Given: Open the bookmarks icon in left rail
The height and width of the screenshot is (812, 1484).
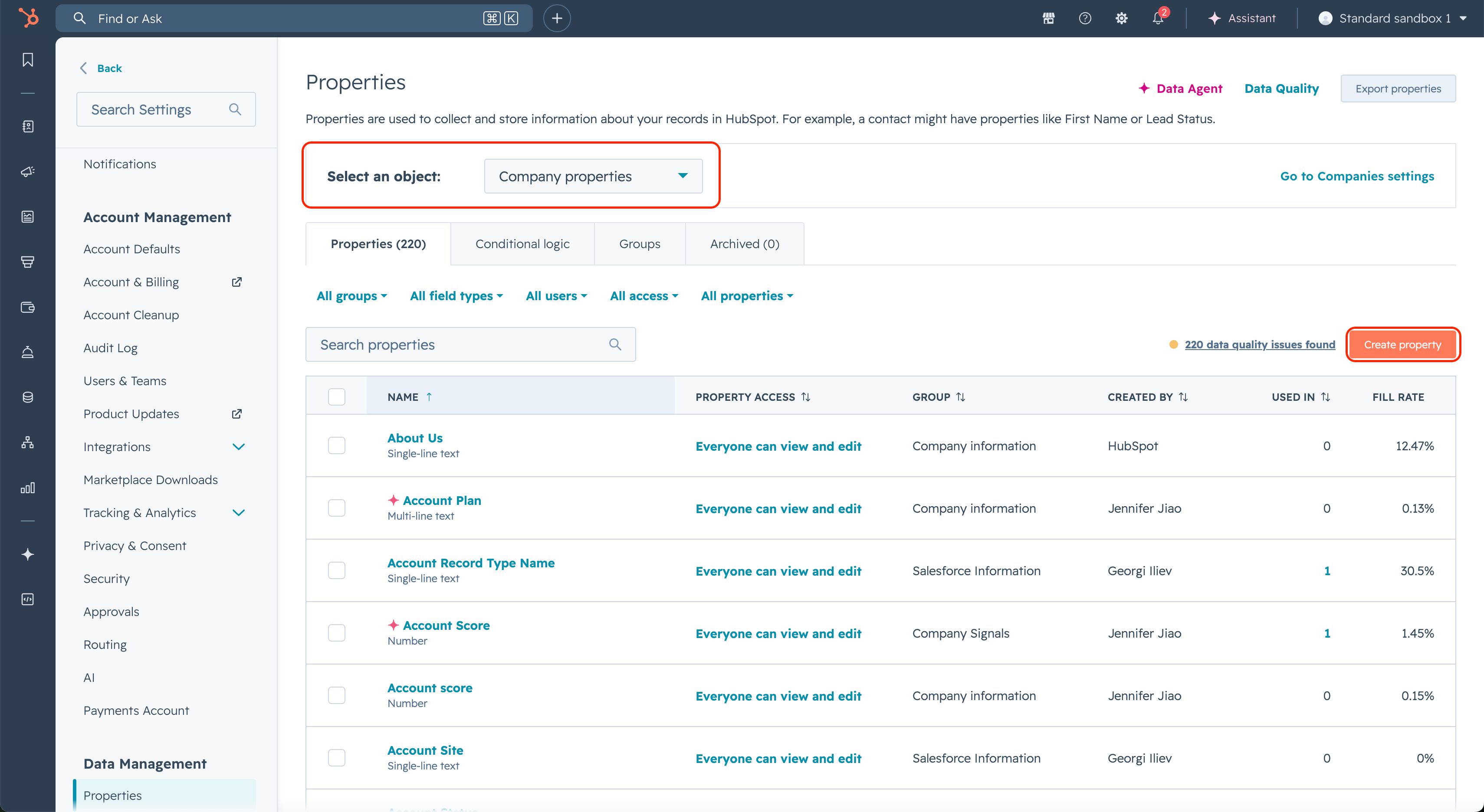Looking at the screenshot, I should pos(28,60).
